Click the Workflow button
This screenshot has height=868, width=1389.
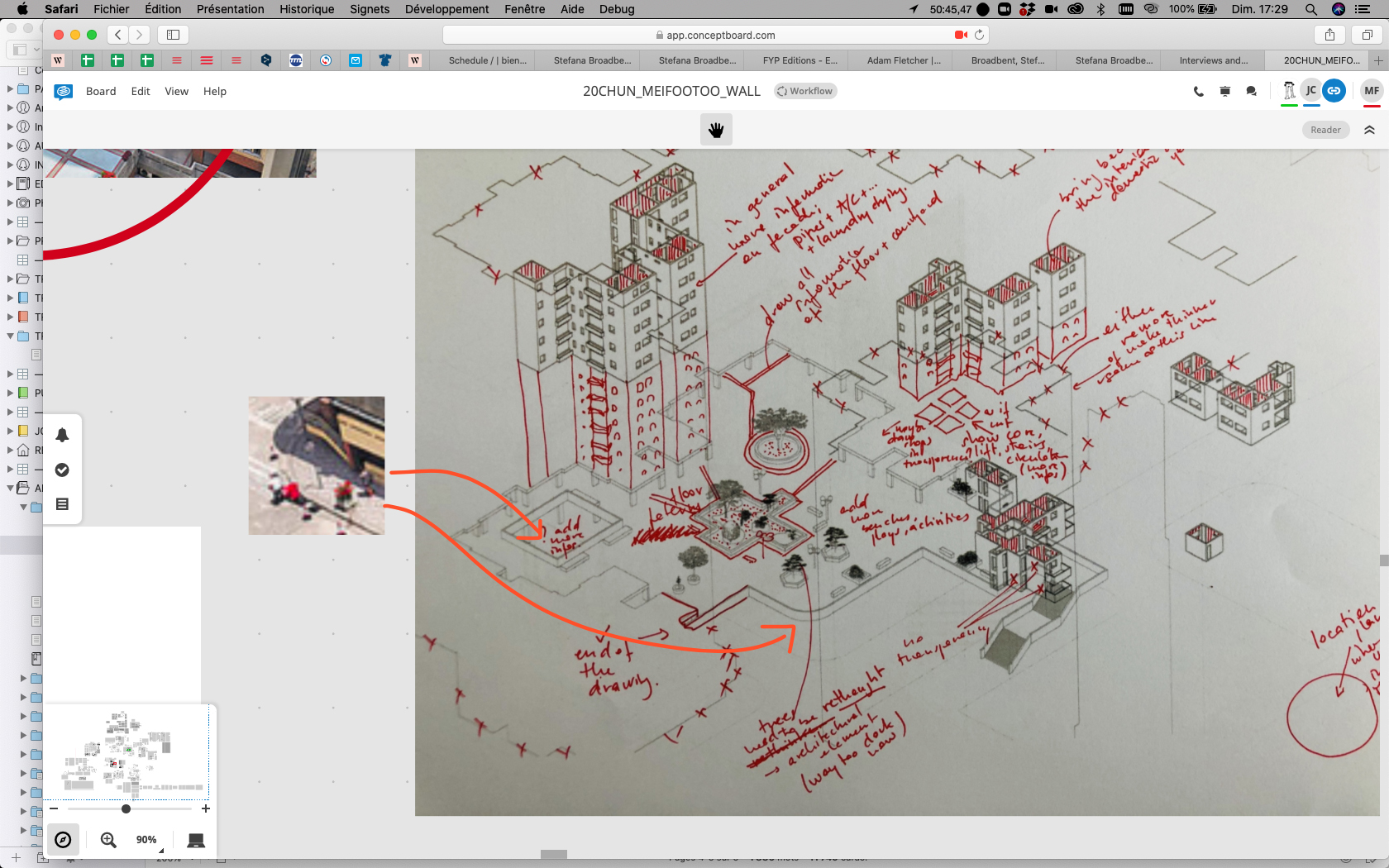coord(804,91)
